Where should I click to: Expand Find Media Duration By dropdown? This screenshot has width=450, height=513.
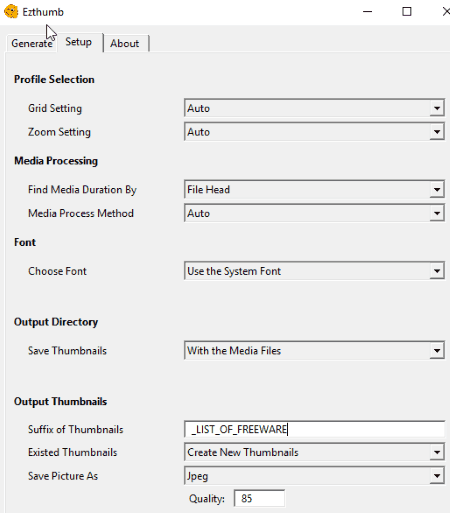(x=437, y=190)
